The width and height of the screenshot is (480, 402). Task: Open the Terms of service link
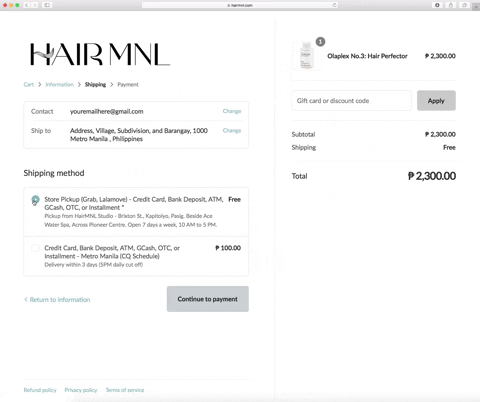[x=125, y=390]
